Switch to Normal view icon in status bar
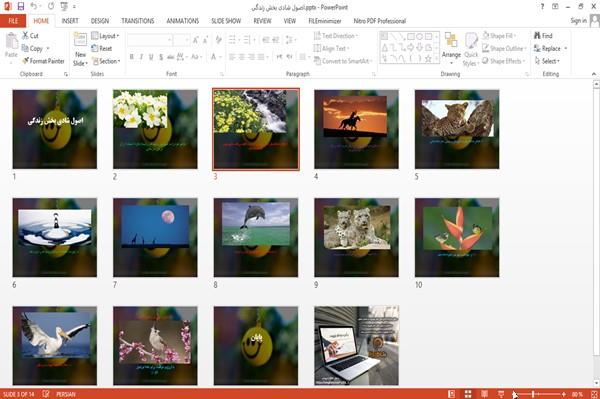 pos(452,394)
